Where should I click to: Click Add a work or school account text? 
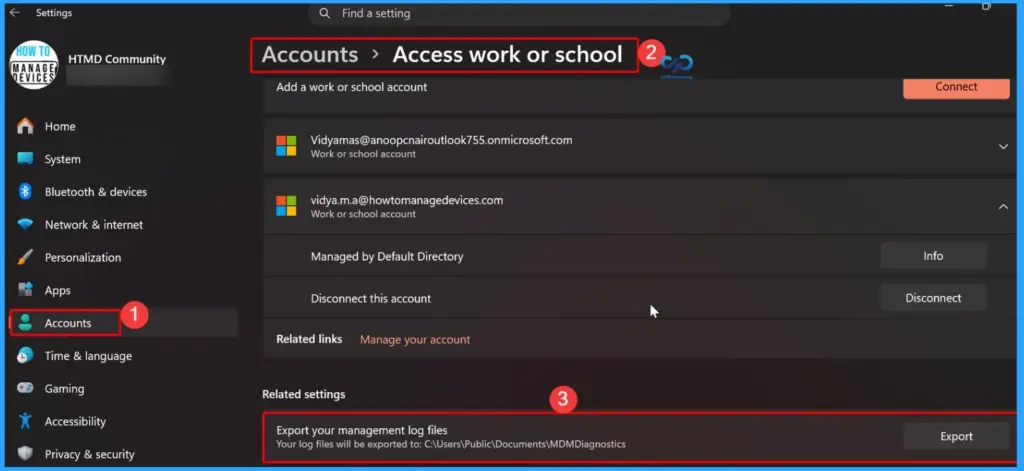(351, 87)
